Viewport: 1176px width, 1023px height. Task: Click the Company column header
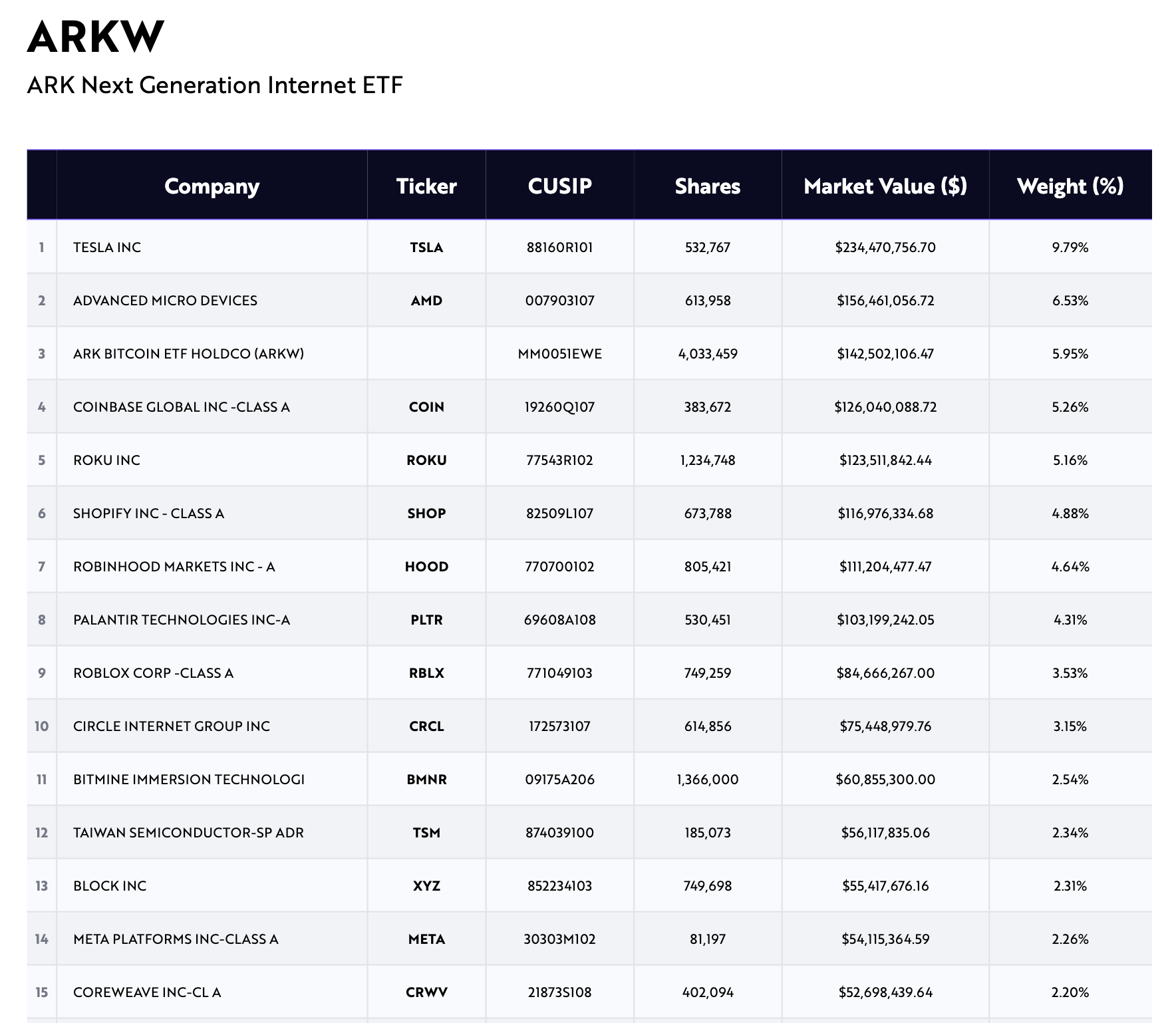coord(212,186)
